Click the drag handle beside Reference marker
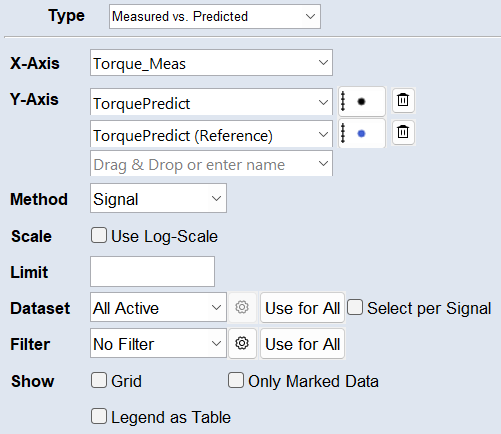The width and height of the screenshot is (501, 434). click(343, 134)
